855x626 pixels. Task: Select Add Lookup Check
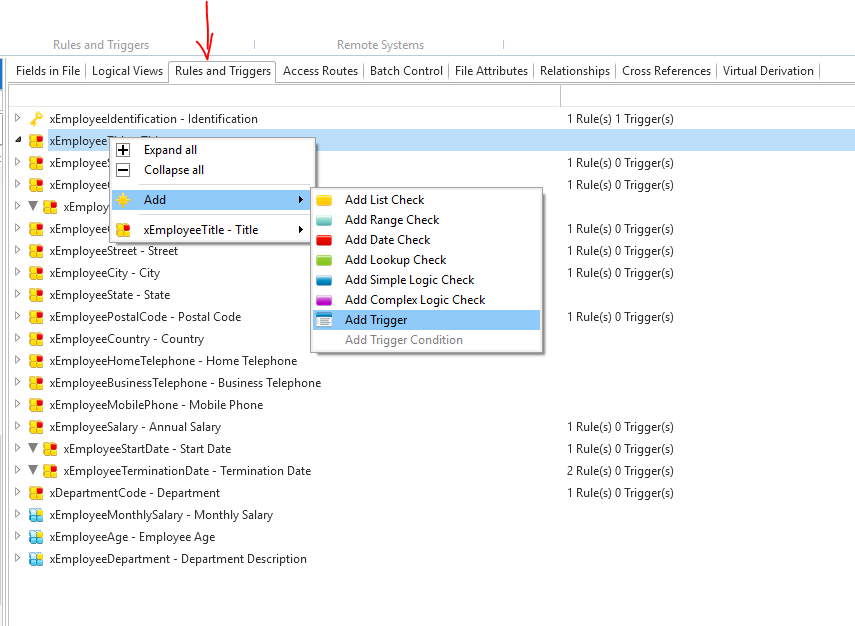click(x=426, y=260)
